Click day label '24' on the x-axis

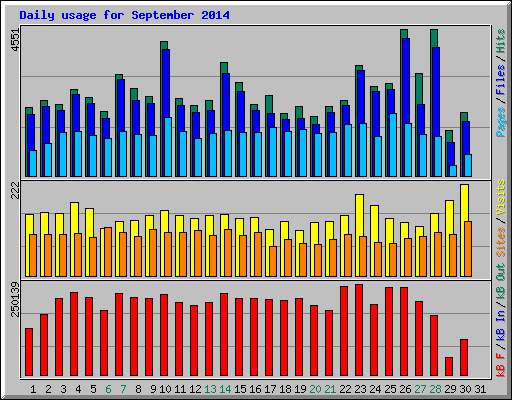click(375, 389)
